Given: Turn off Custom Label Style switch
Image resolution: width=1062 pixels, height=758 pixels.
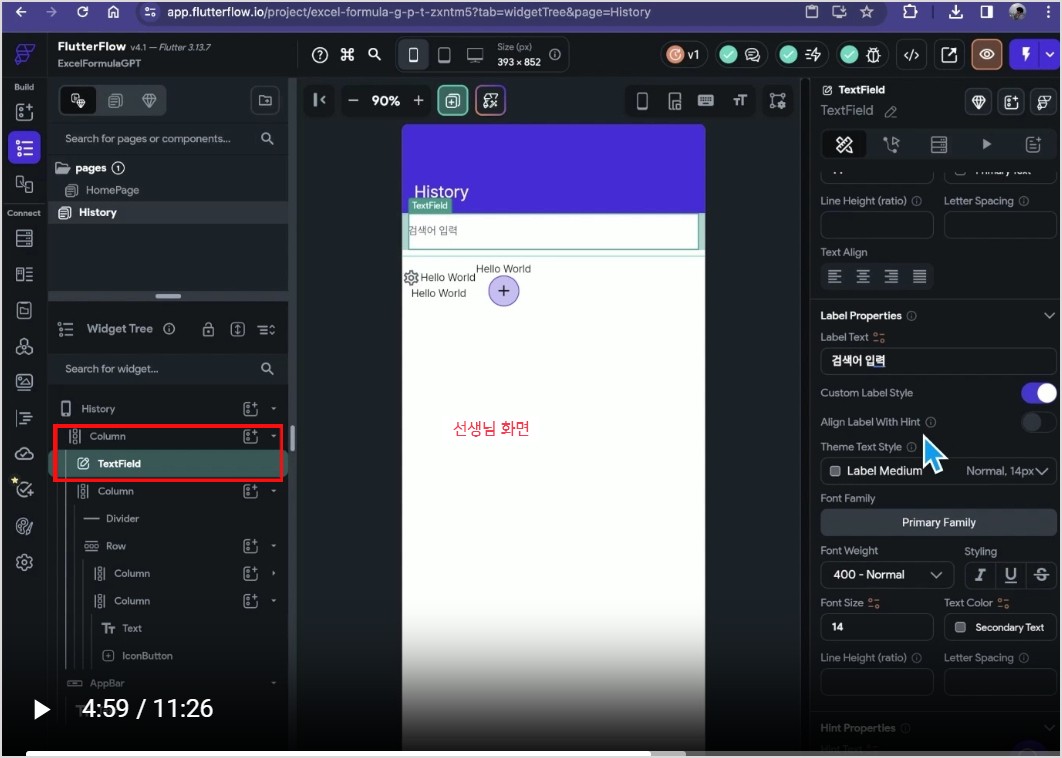Looking at the screenshot, I should point(1039,393).
